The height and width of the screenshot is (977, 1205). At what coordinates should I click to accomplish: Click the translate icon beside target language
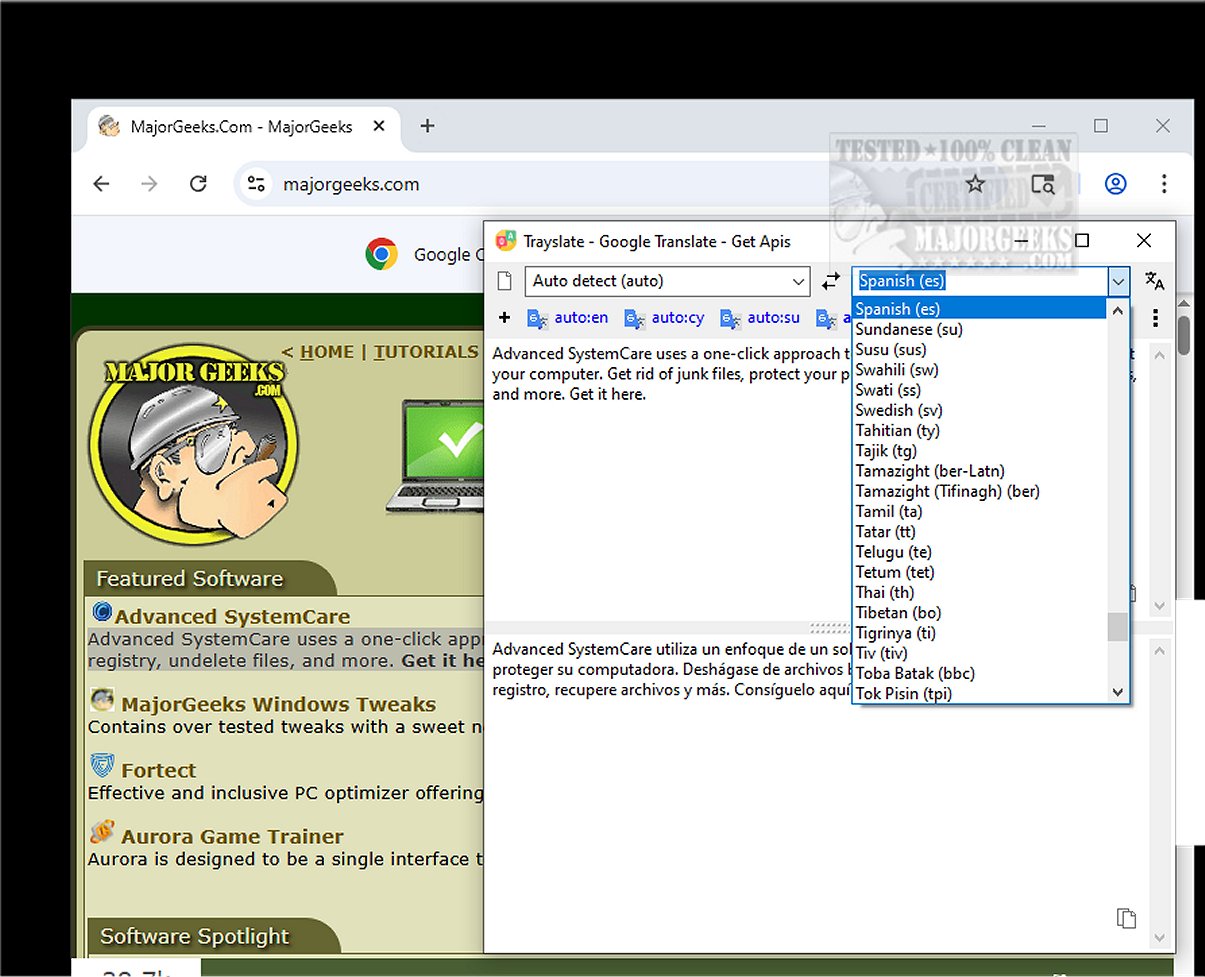pos(1154,282)
